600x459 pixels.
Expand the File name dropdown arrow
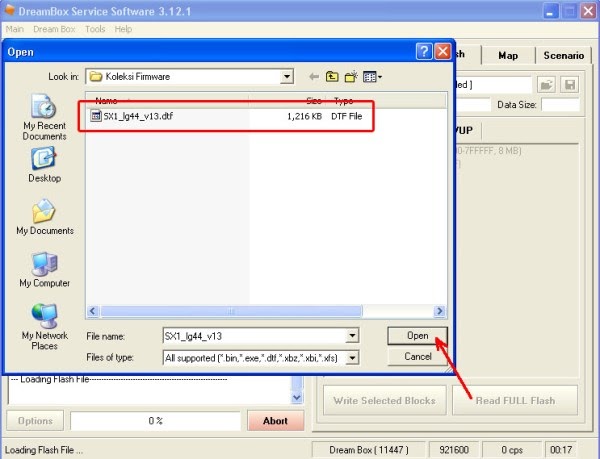tap(352, 336)
